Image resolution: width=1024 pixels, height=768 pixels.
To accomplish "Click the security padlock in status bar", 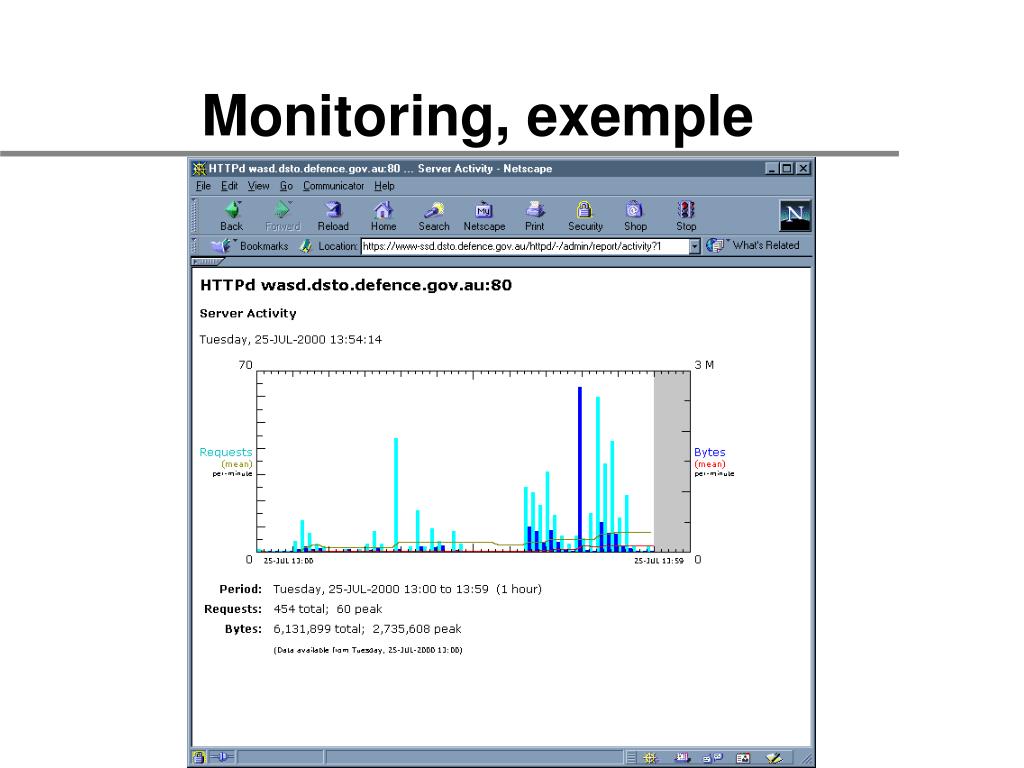I will (x=199, y=758).
